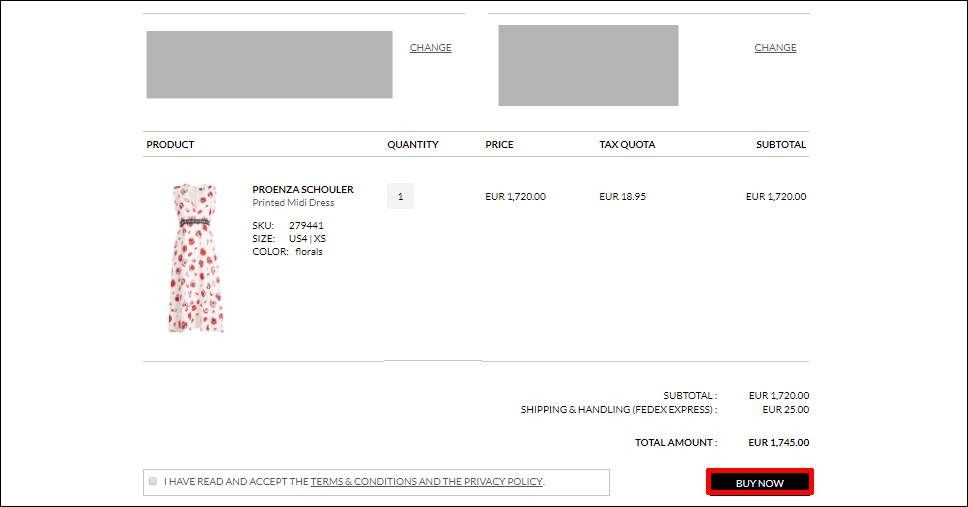
Task: Click the shipping cost EUR 25.00
Action: click(785, 409)
